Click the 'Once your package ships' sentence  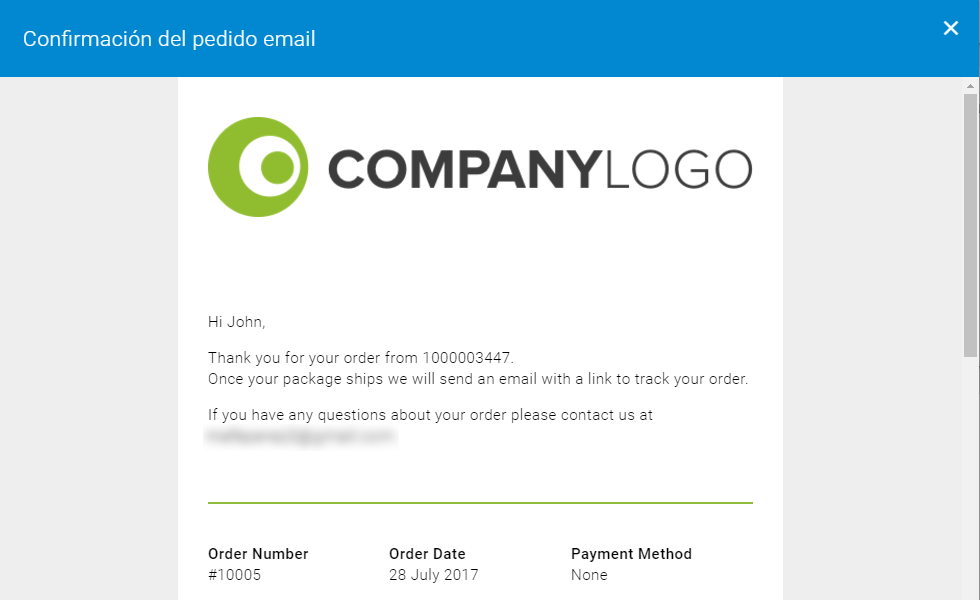pyautogui.click(x=478, y=379)
